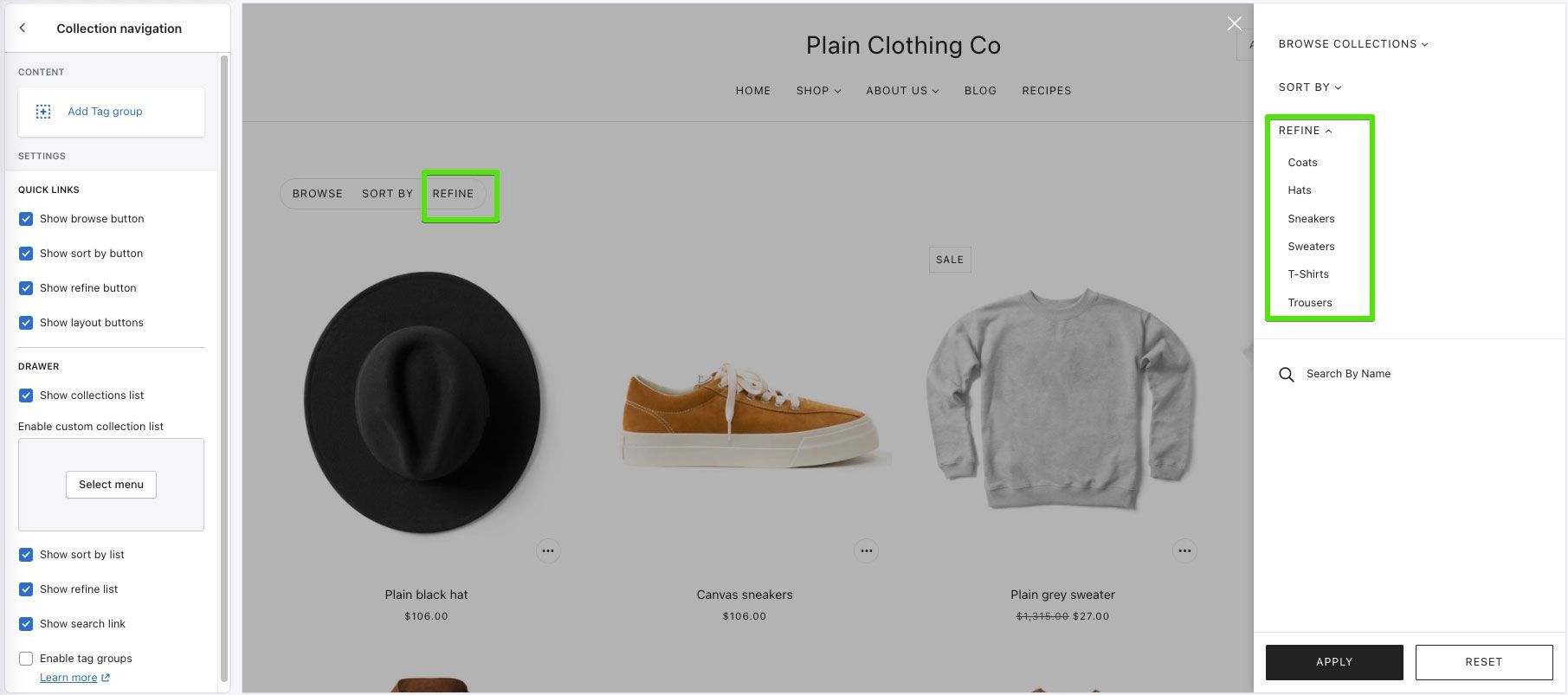The image size is (1568, 695).
Task: Open Learn more external link
Action: pos(74,678)
